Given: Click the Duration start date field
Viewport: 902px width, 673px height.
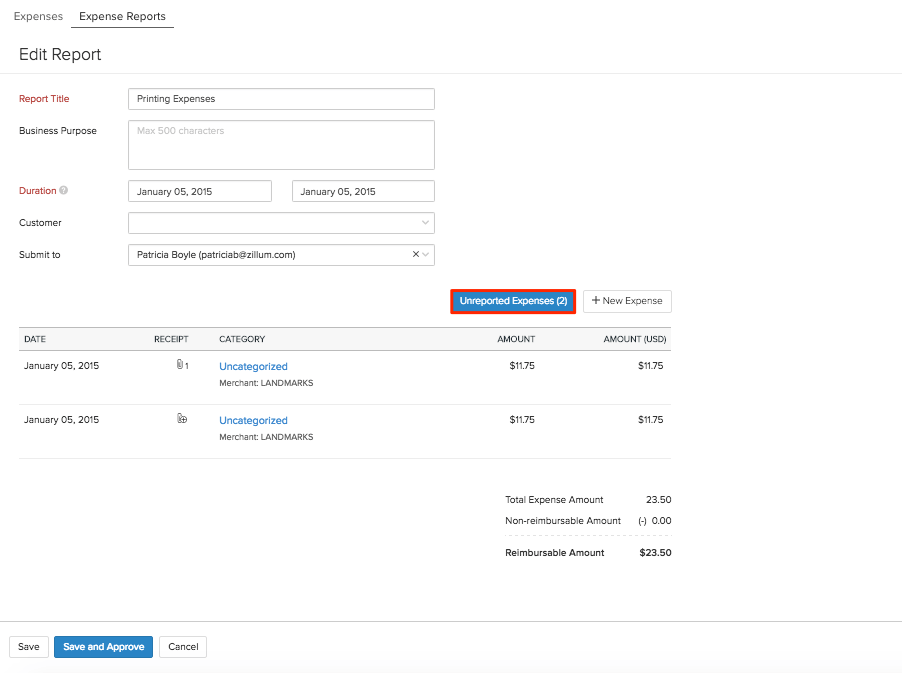Looking at the screenshot, I should (x=200, y=191).
